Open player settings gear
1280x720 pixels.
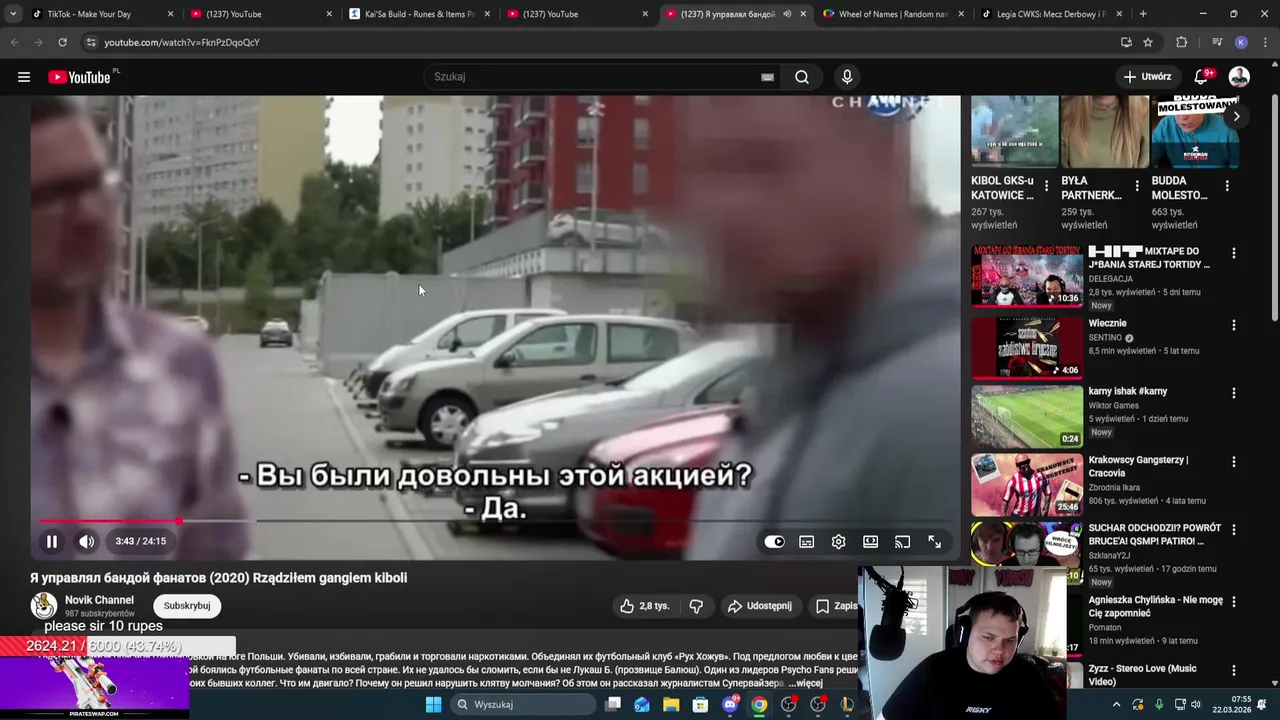pos(839,541)
